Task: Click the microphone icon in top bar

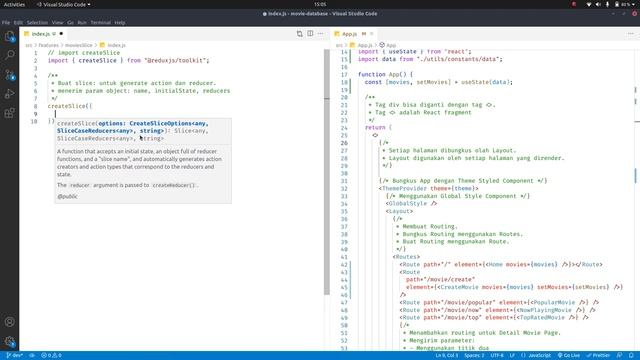Action: pos(607,4)
